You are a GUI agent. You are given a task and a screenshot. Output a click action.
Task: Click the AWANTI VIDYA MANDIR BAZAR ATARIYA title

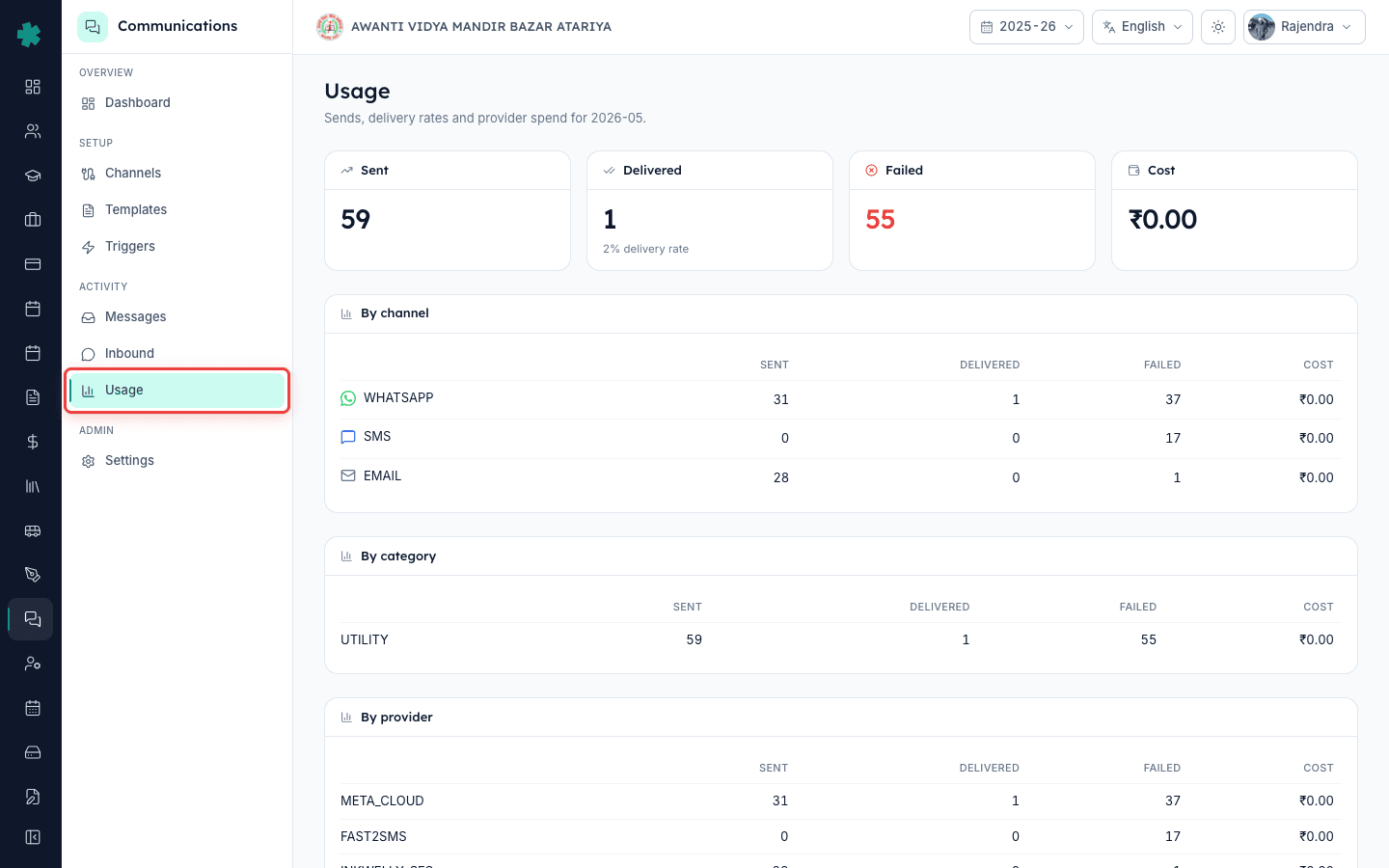tap(481, 27)
